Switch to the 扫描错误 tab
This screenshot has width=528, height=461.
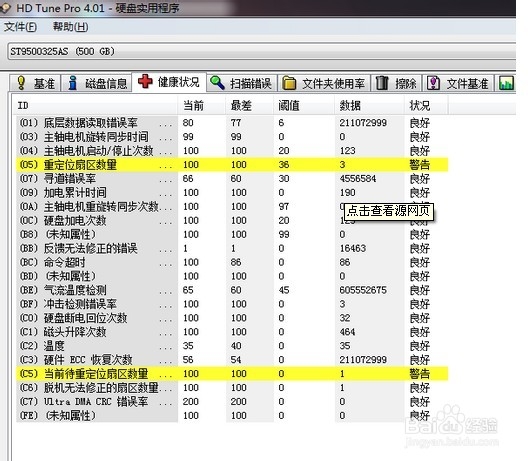[x=242, y=83]
